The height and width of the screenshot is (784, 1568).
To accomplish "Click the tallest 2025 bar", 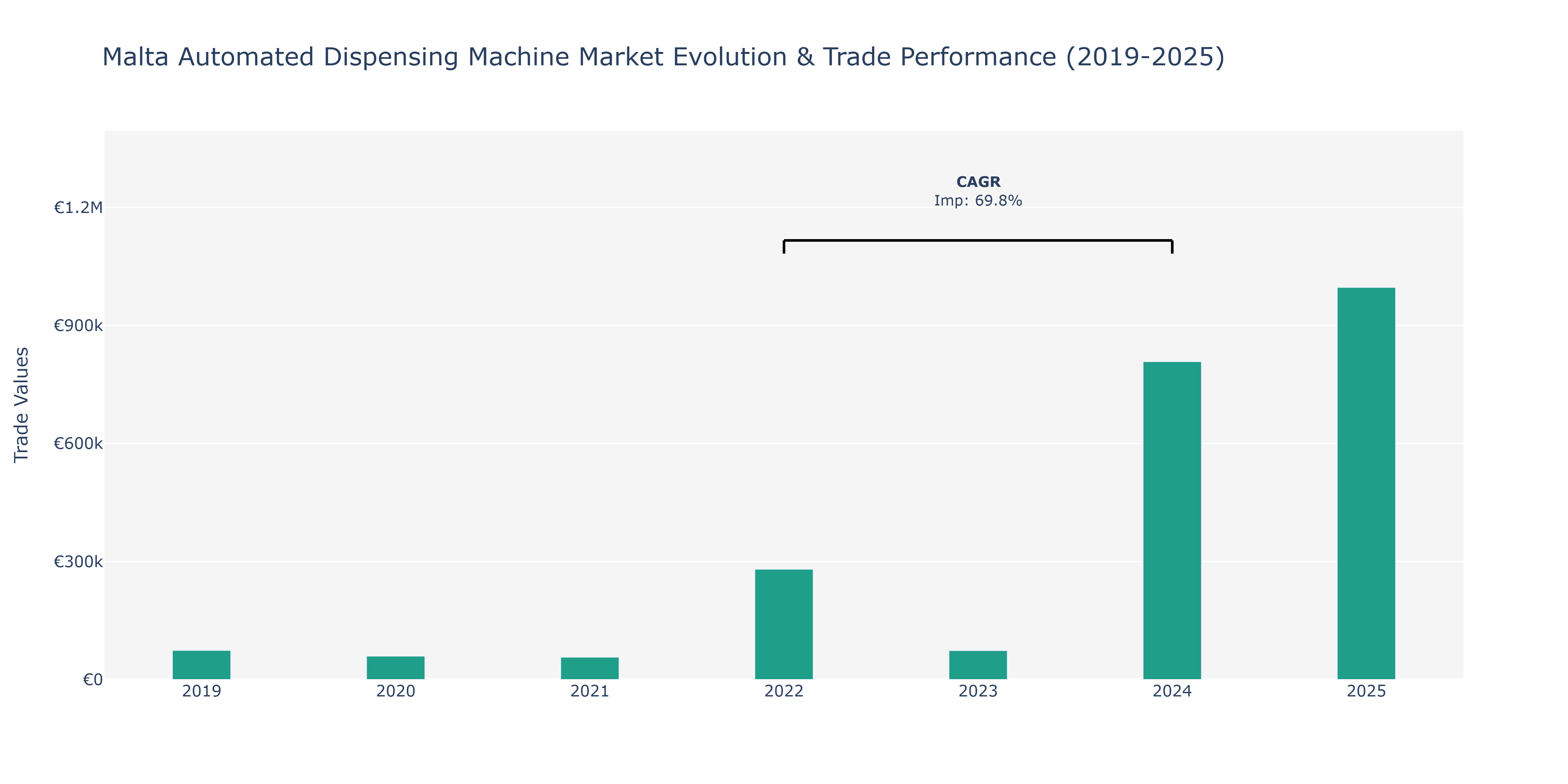I will 1366,483.
